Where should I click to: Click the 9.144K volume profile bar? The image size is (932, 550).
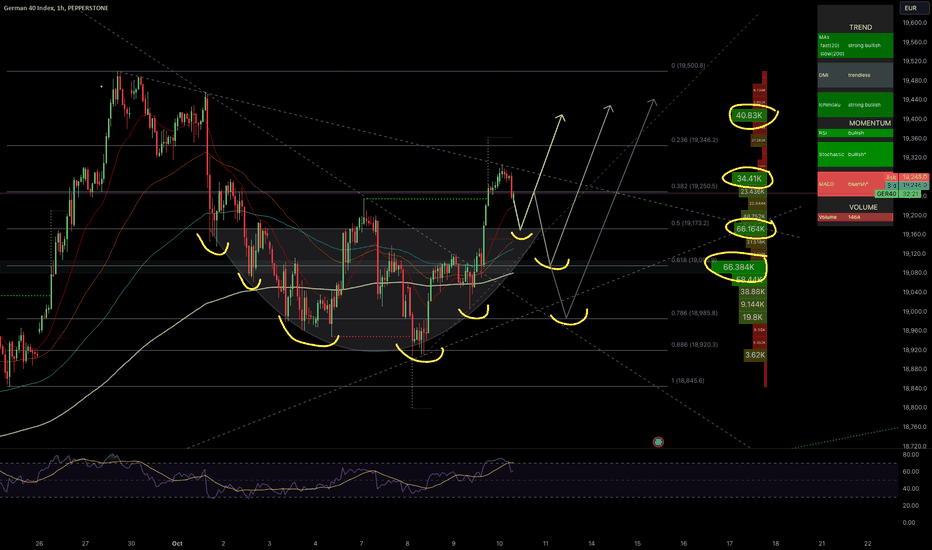tap(752, 304)
